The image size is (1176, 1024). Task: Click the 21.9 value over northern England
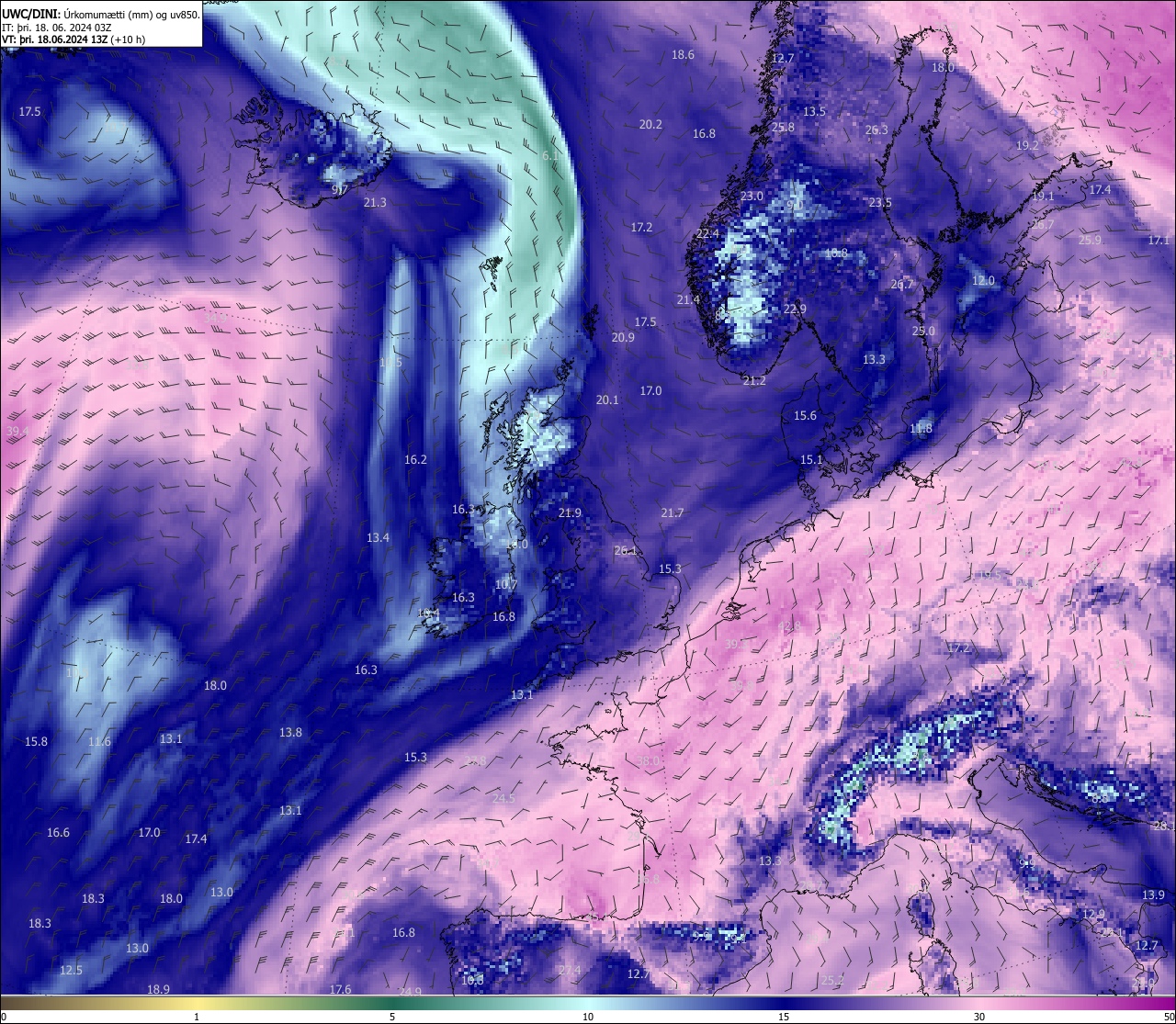click(570, 513)
